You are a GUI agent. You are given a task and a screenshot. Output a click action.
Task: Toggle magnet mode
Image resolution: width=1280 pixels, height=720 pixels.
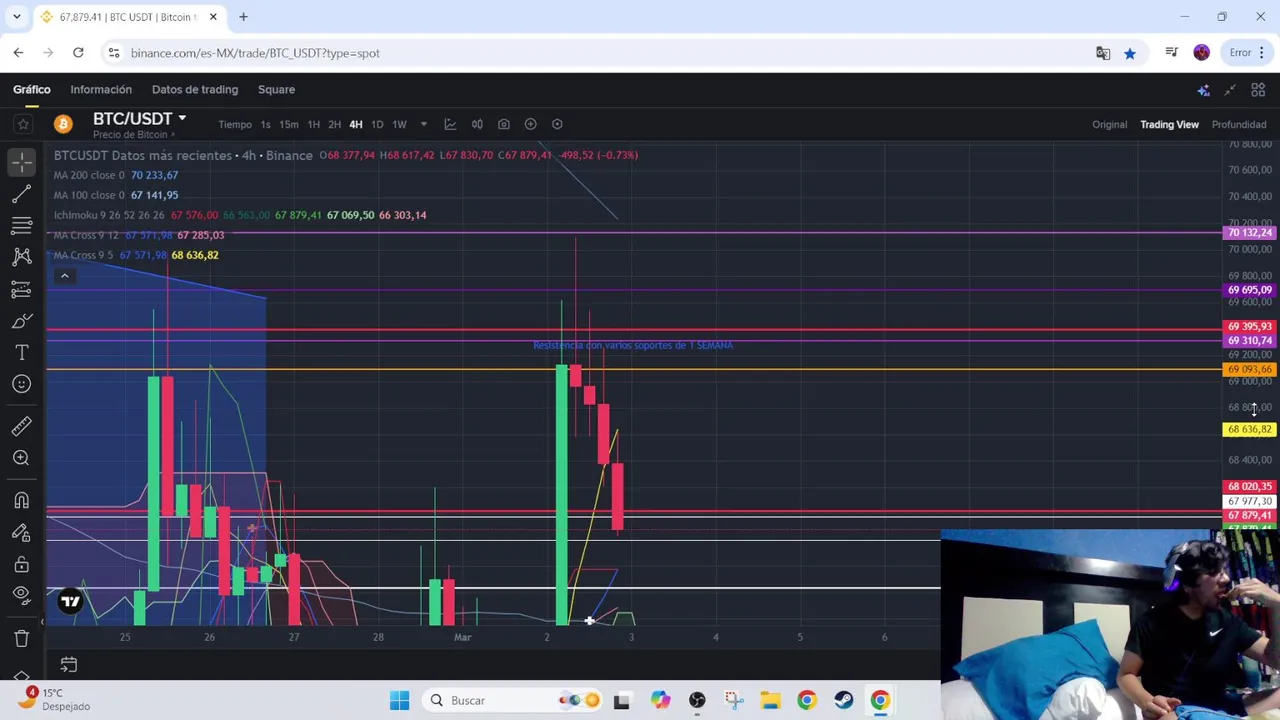click(x=22, y=501)
